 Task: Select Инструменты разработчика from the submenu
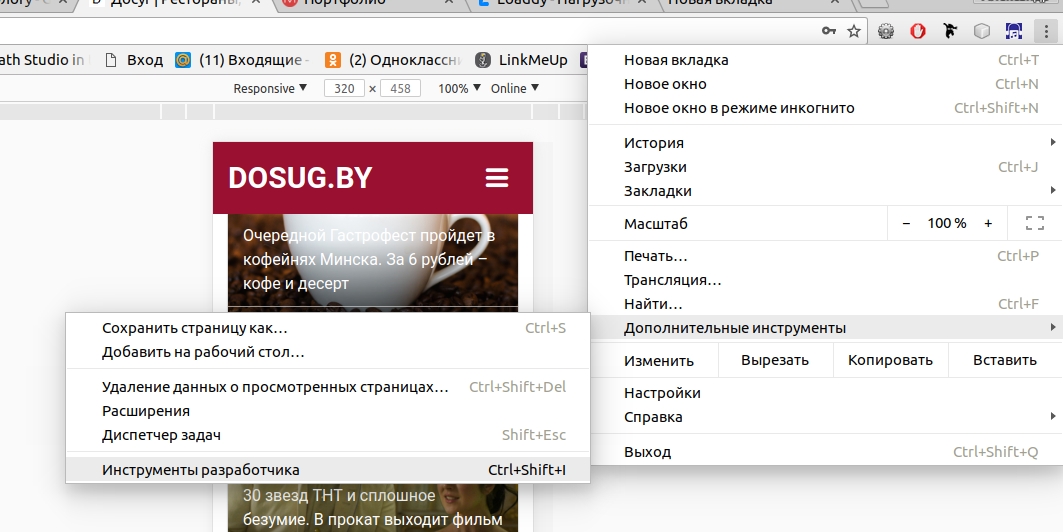(200, 469)
